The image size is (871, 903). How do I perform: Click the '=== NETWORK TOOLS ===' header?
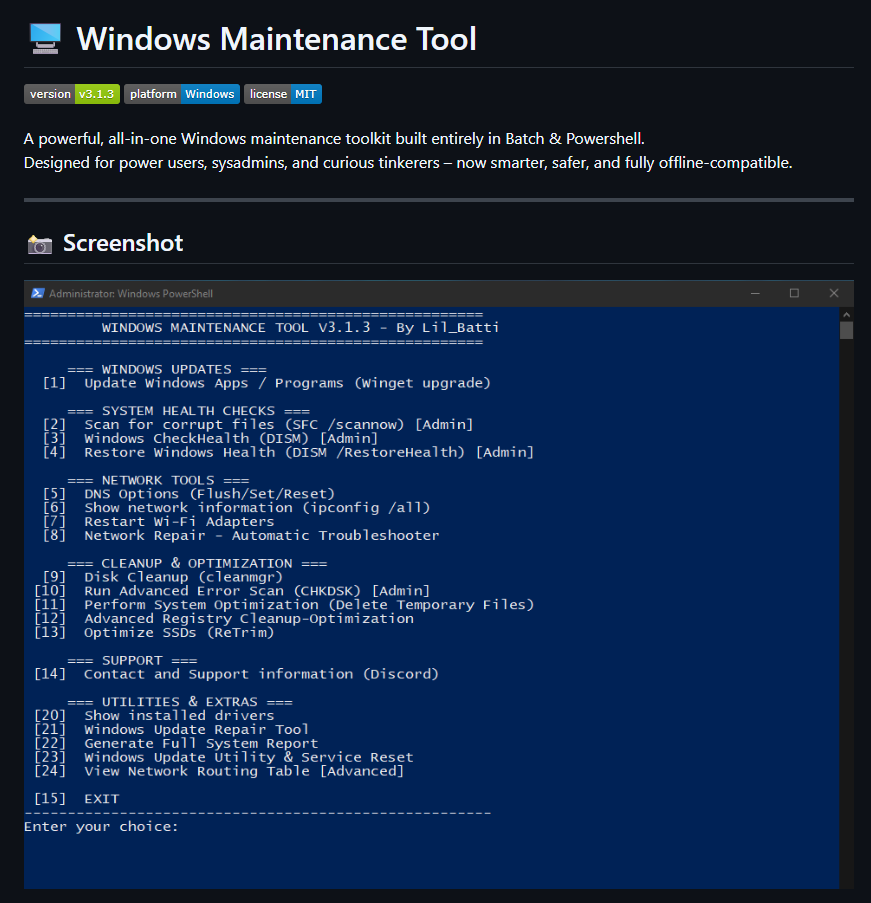(x=158, y=480)
